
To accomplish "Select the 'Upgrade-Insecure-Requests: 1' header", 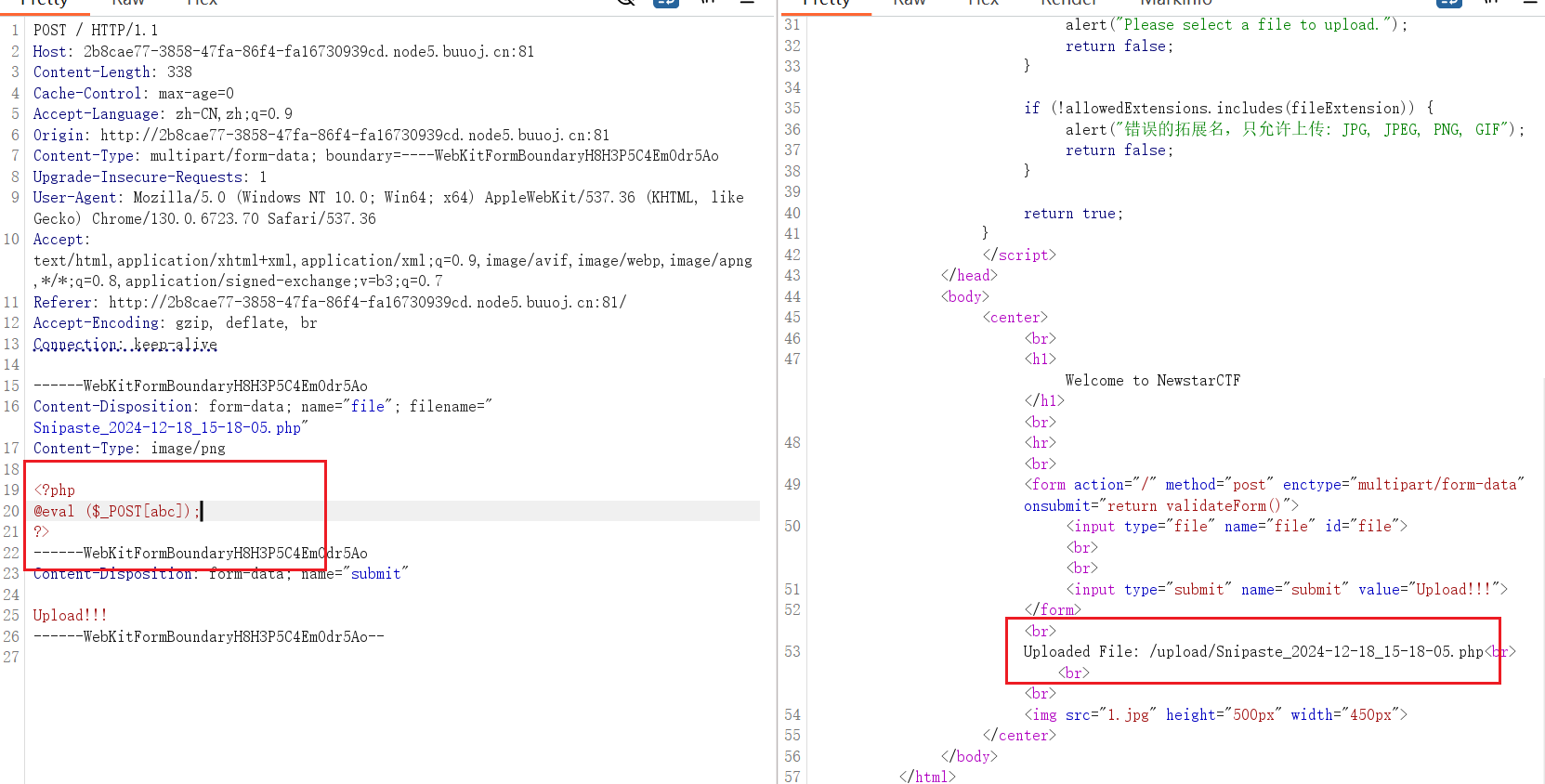I will pyautogui.click(x=150, y=177).
